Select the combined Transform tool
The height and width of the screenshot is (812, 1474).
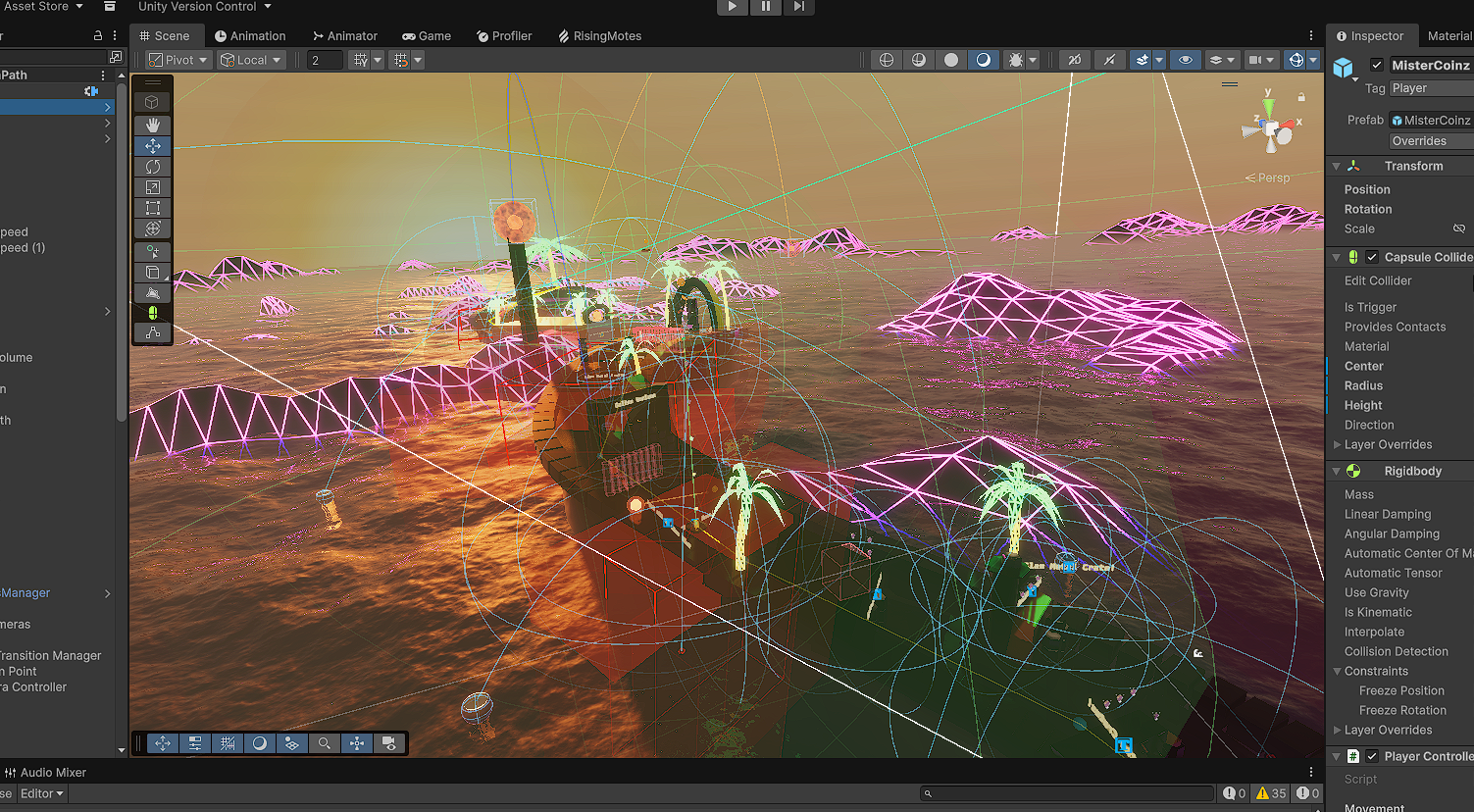click(x=153, y=228)
